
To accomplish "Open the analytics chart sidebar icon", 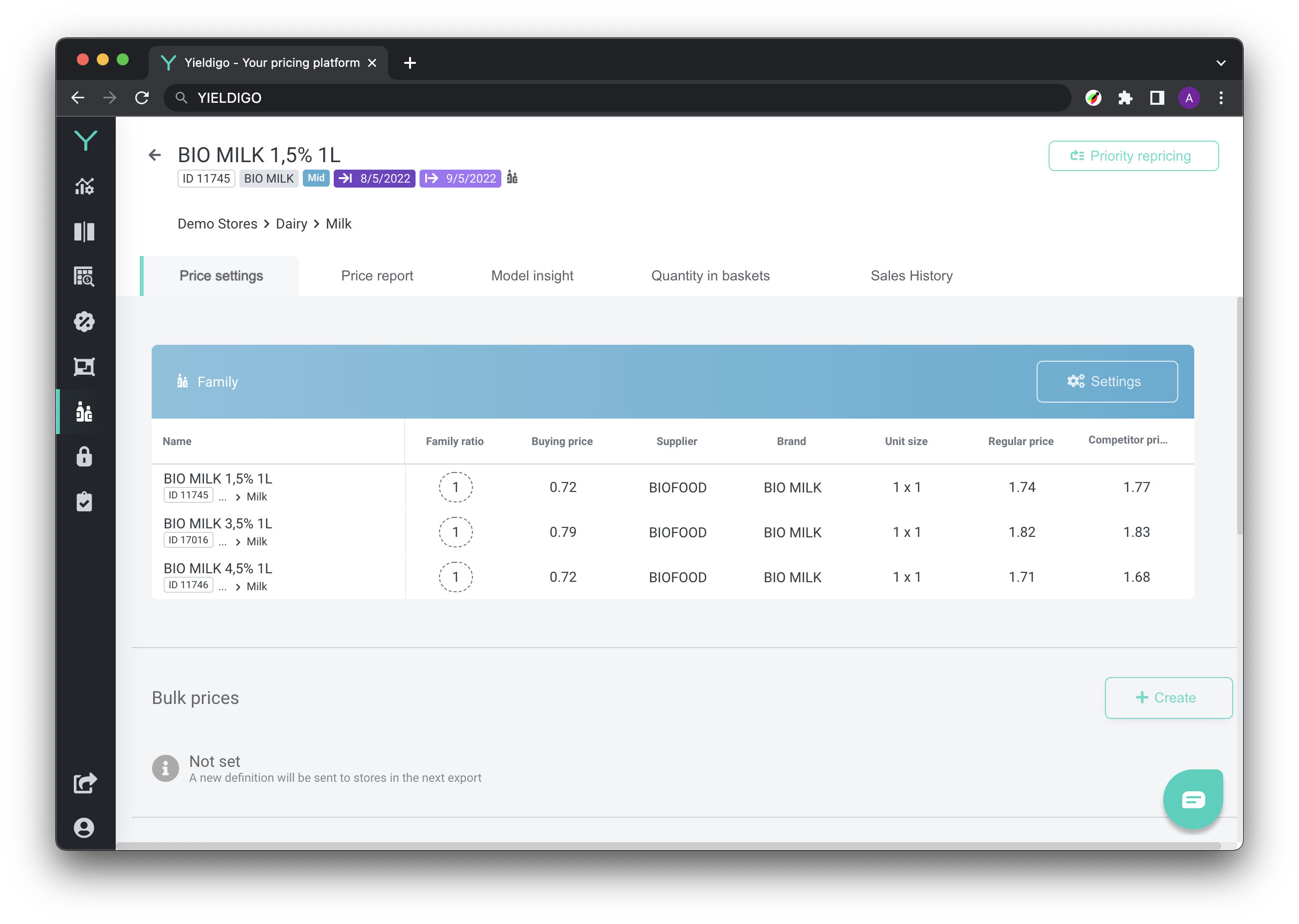I will tap(84, 186).
